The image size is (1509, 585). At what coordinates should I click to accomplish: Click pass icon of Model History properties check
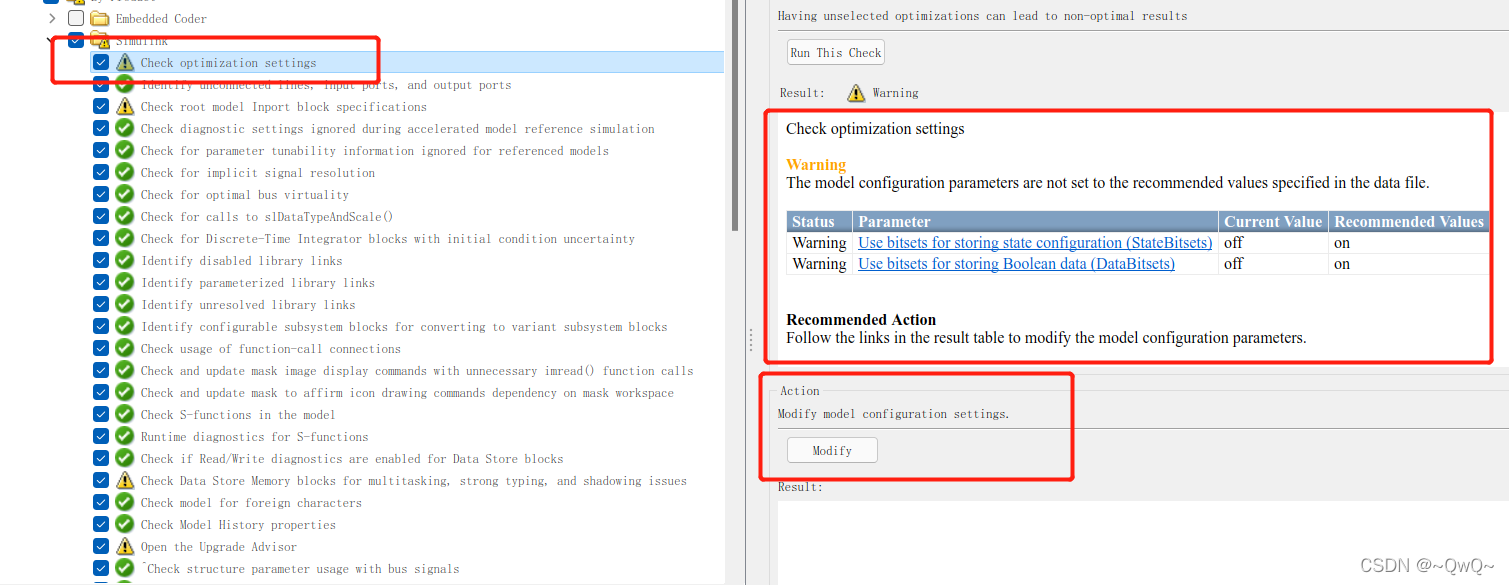[124, 524]
